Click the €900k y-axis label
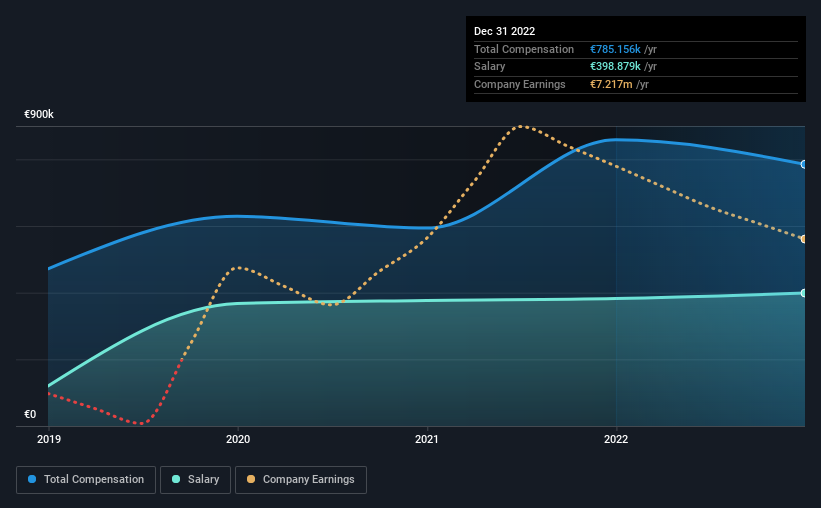 pos(39,114)
